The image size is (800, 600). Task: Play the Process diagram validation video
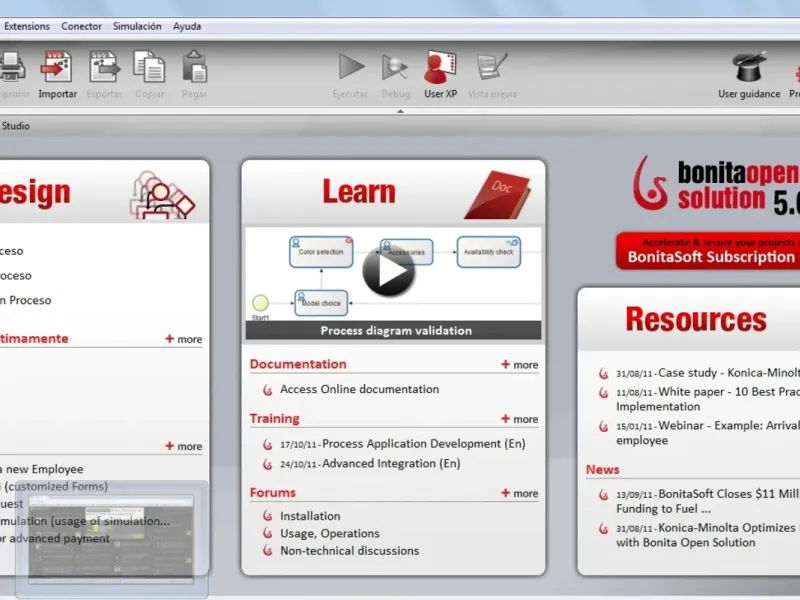coord(389,271)
